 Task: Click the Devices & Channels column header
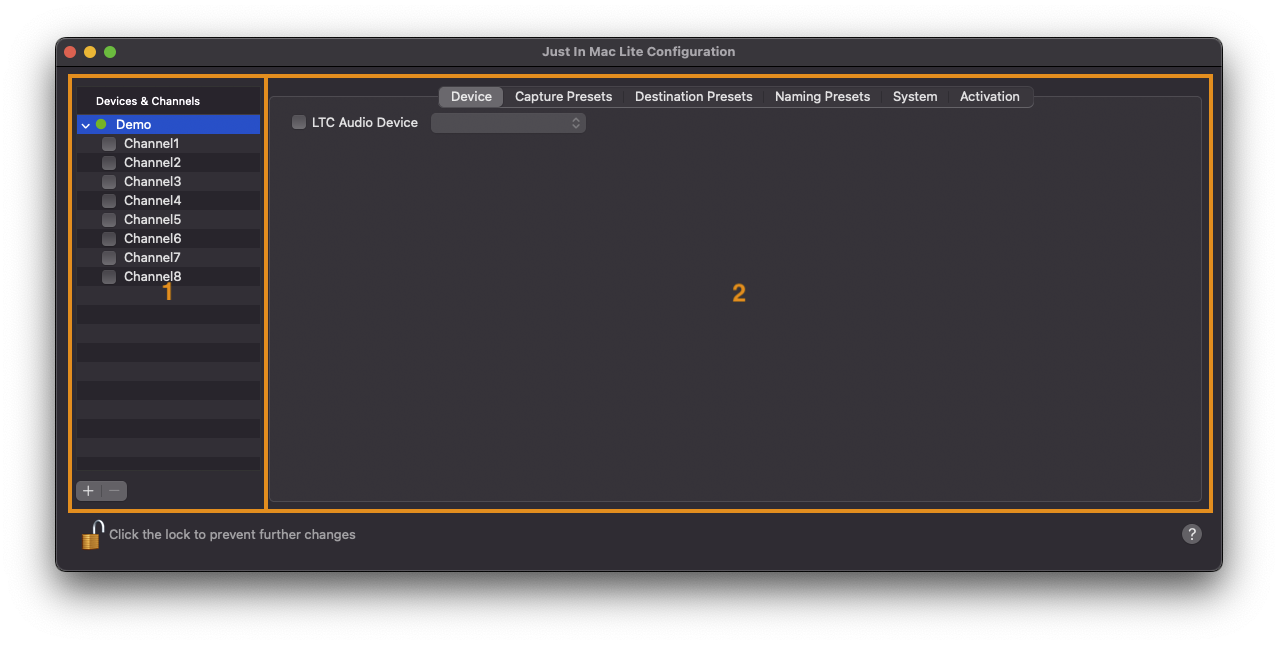click(168, 101)
